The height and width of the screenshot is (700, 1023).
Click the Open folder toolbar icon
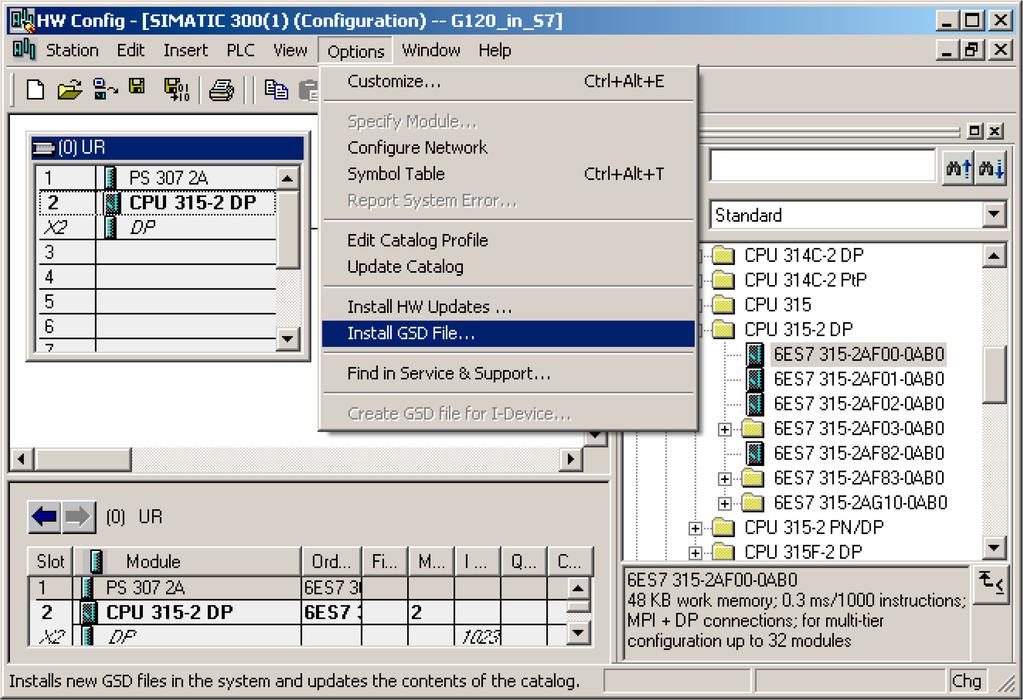click(x=69, y=89)
